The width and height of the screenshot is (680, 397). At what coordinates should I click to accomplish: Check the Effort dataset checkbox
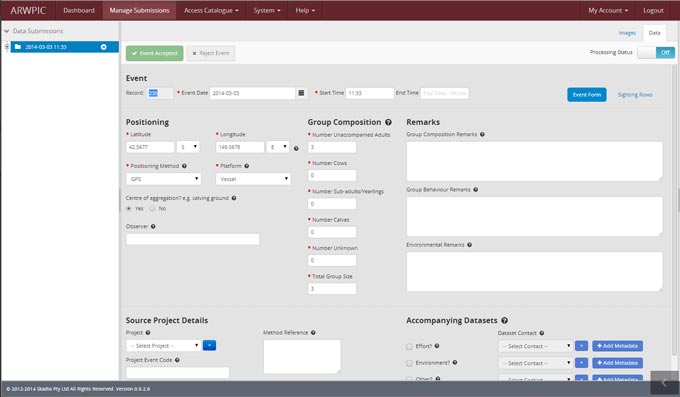pos(409,346)
